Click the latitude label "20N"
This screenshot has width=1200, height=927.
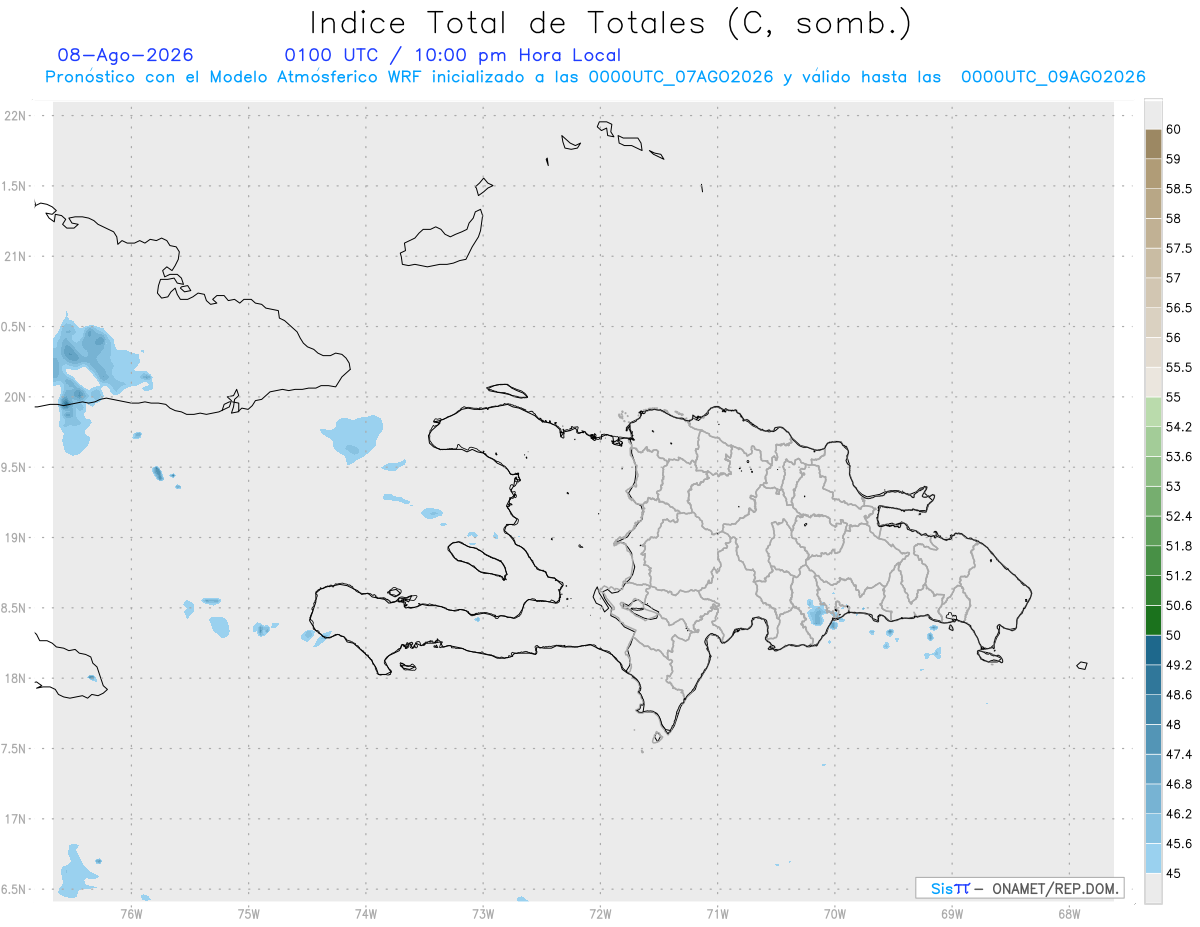(x=15, y=397)
